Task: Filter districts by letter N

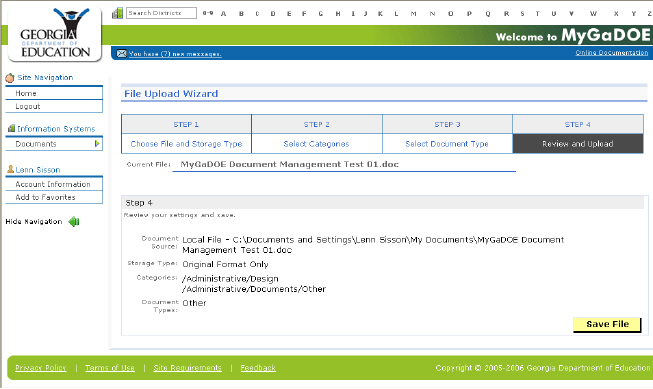Action: point(432,14)
